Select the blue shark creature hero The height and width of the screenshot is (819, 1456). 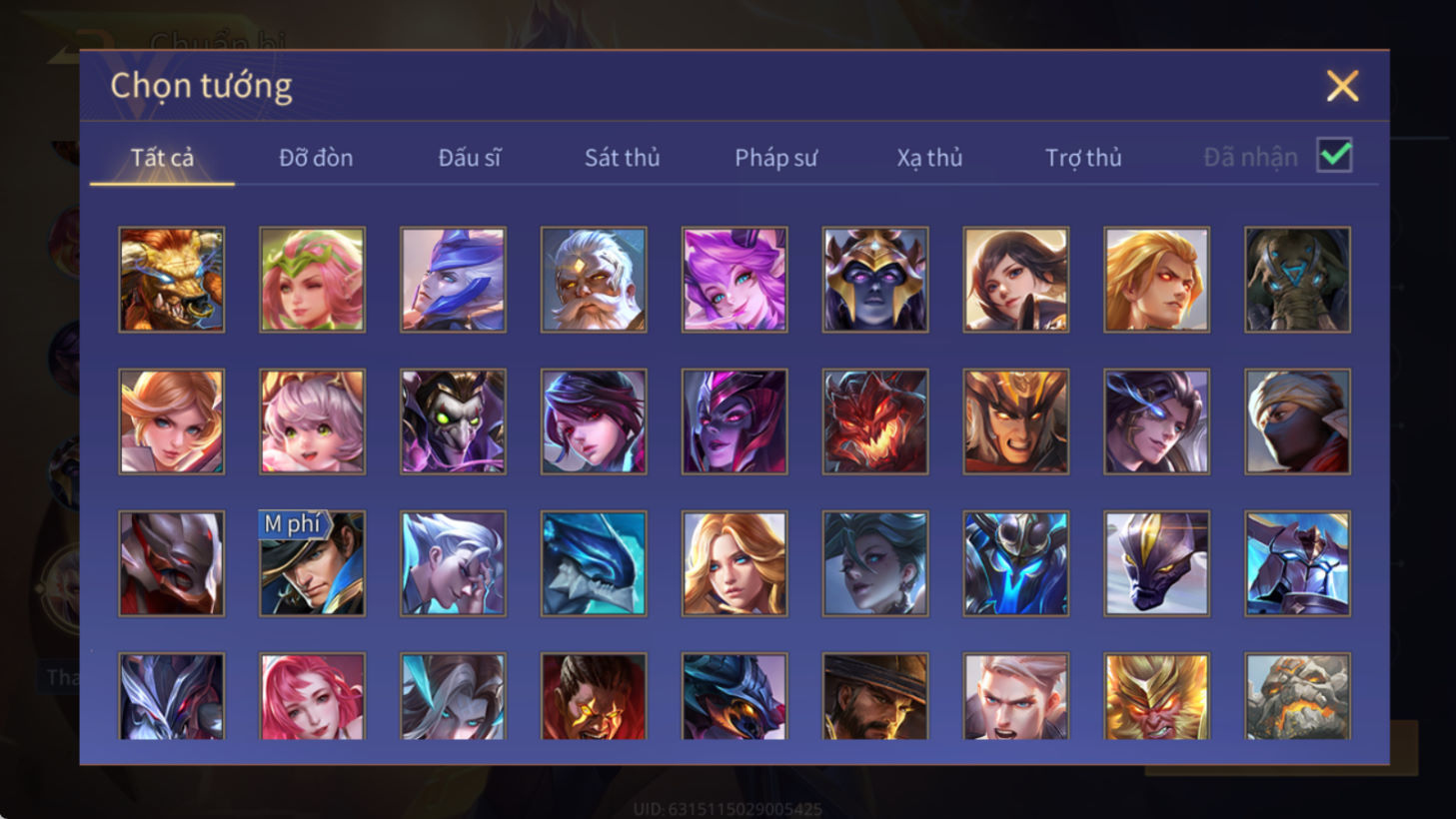pos(594,563)
